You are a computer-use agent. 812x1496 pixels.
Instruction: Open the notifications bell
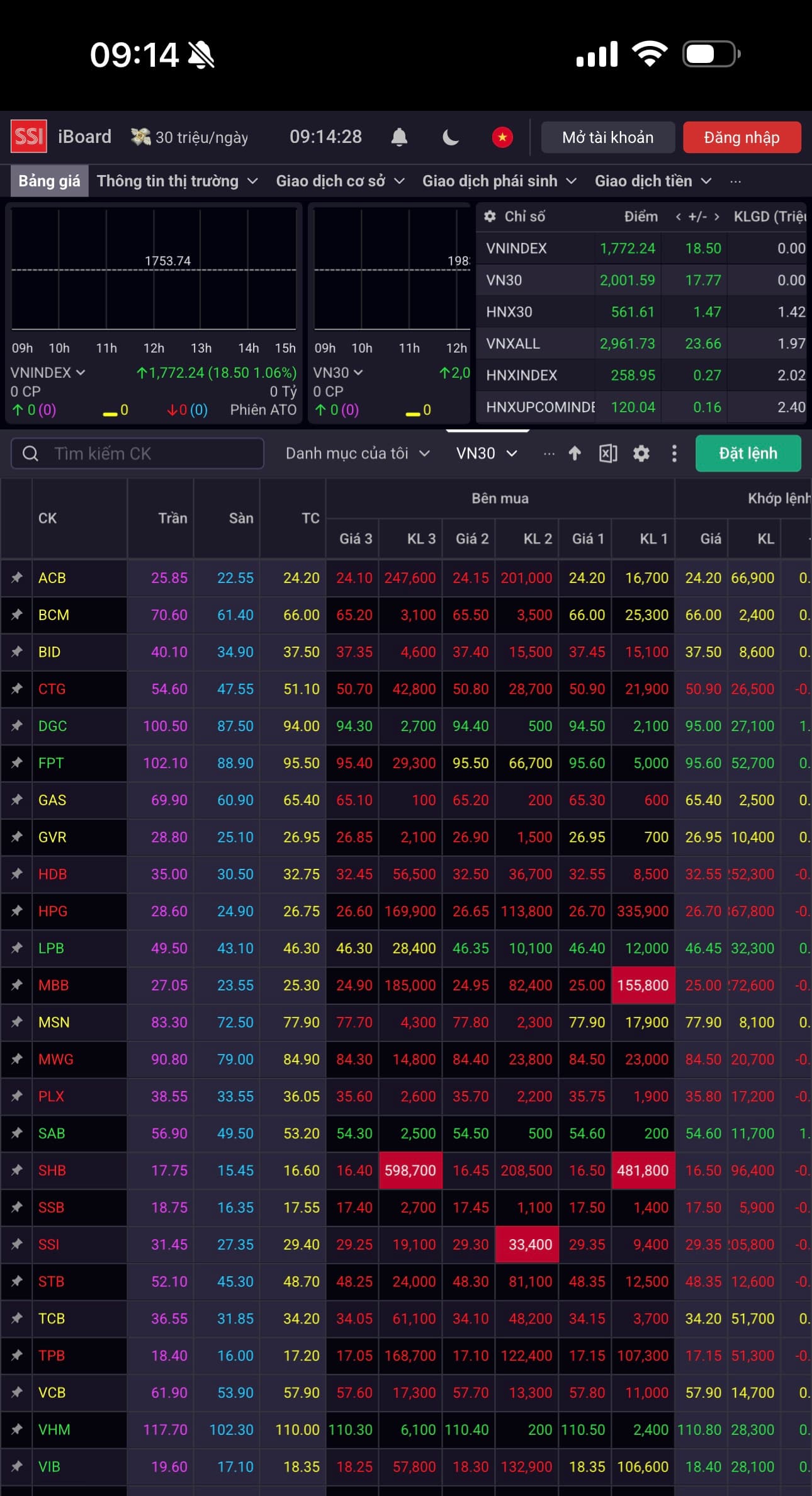tap(399, 137)
